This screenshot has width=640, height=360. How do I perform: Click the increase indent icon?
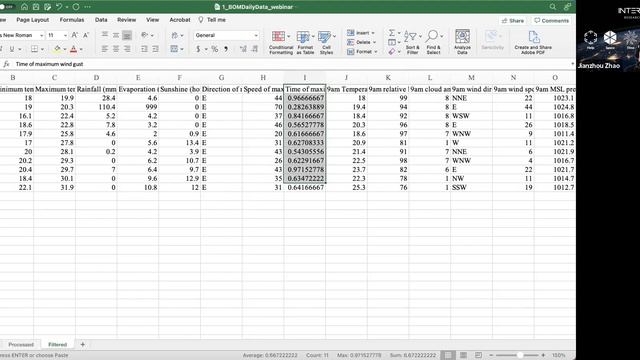[x=156, y=49]
